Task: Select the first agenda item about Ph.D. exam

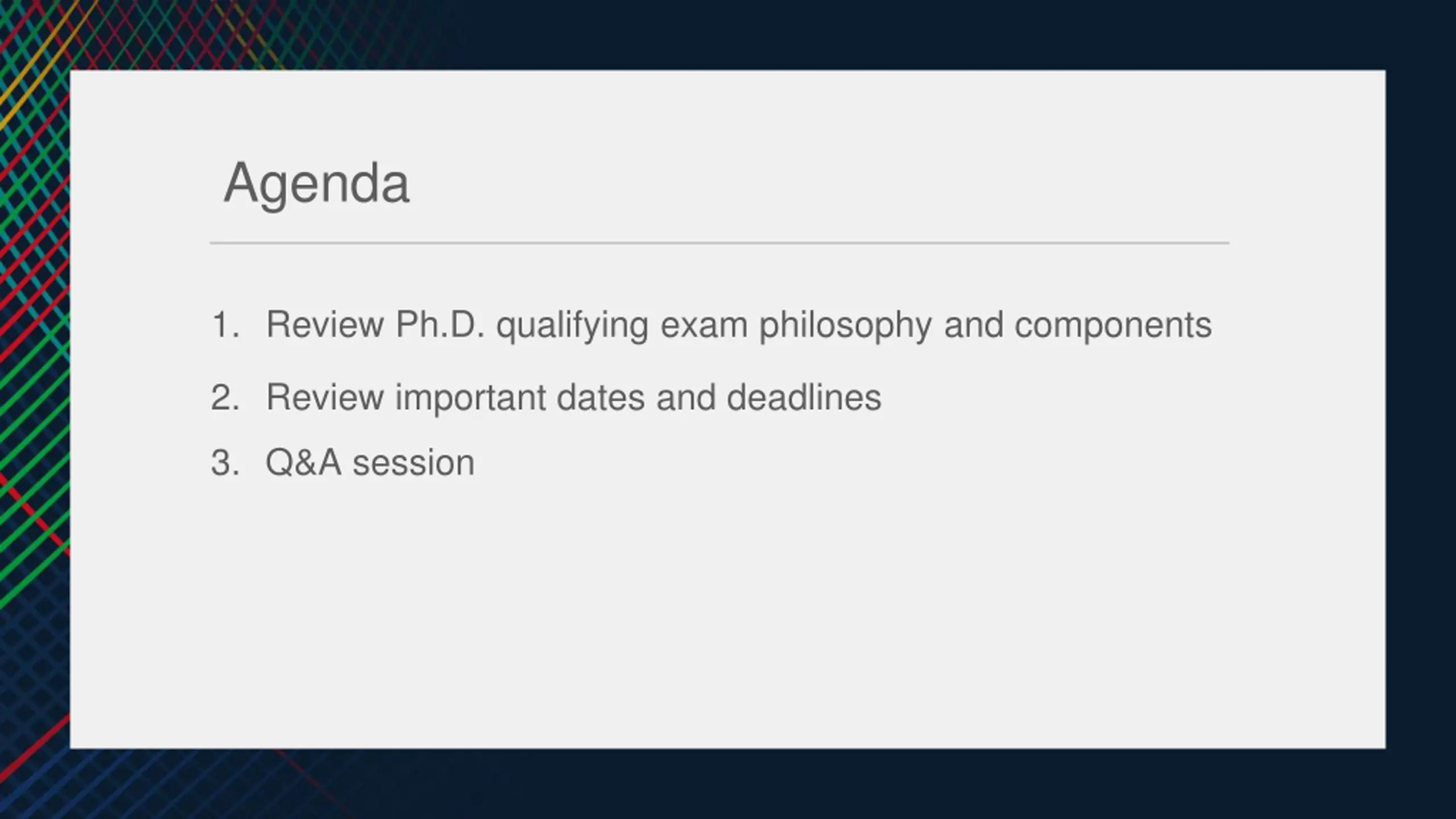Action: click(738, 325)
